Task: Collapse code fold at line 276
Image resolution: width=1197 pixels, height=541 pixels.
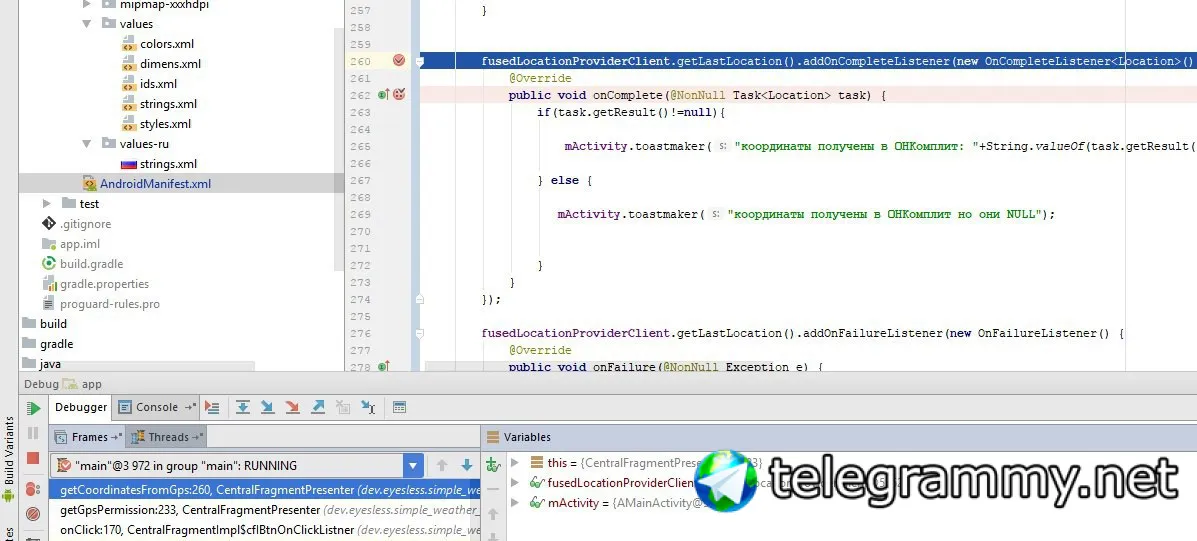Action: coord(420,333)
